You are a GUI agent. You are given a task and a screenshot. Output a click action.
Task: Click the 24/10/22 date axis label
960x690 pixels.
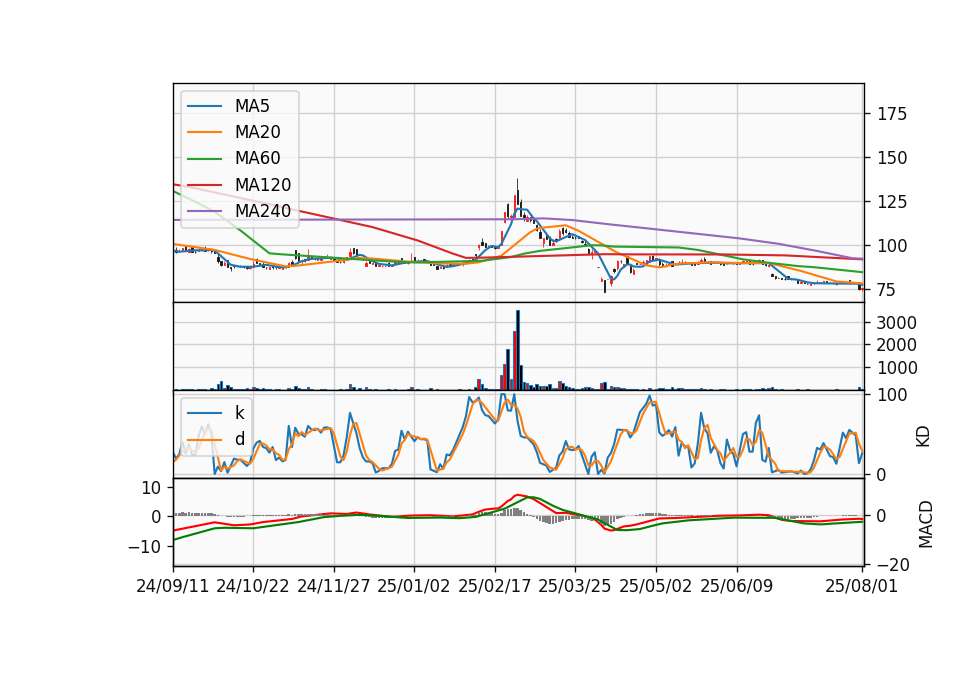[x=253, y=587]
